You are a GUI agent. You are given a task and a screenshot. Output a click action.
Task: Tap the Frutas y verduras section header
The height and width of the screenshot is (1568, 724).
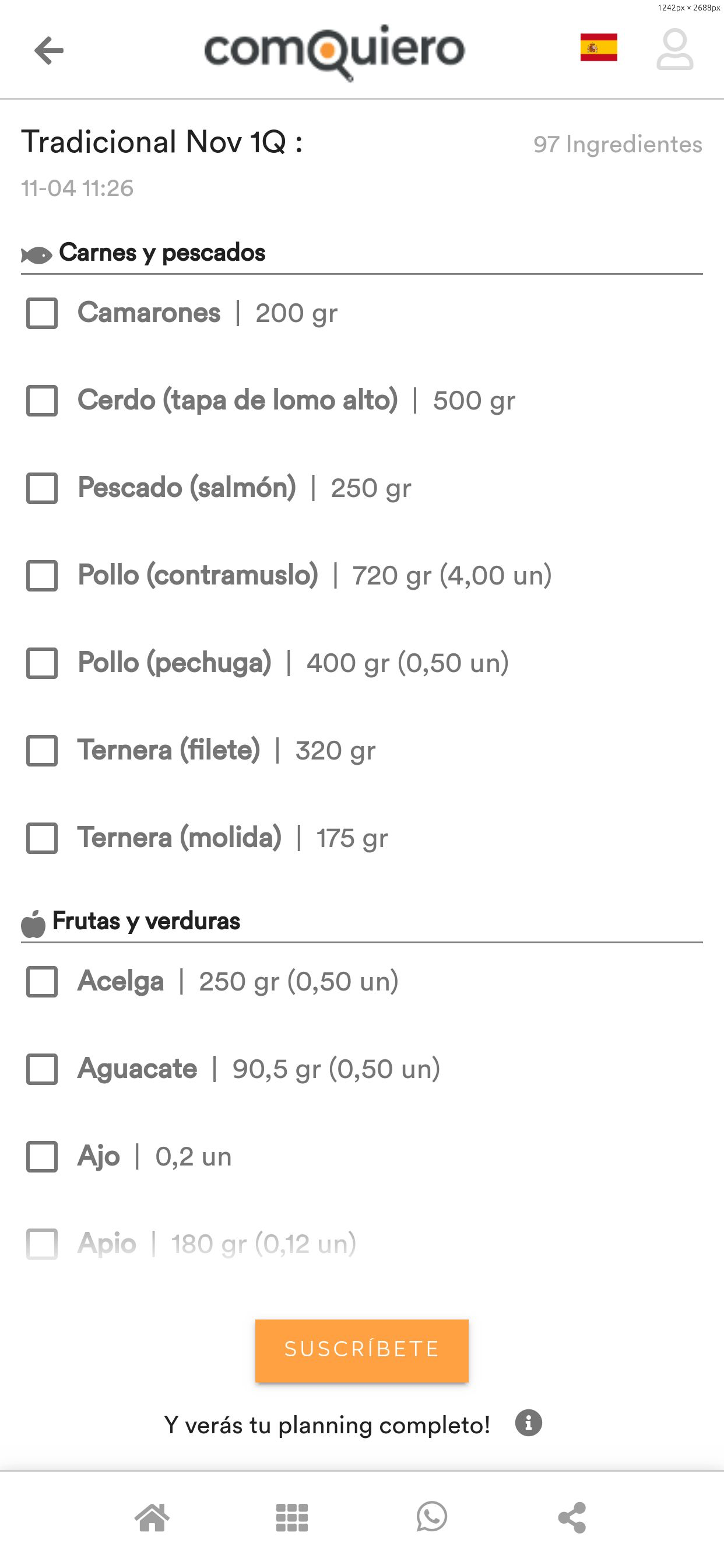[x=146, y=921]
